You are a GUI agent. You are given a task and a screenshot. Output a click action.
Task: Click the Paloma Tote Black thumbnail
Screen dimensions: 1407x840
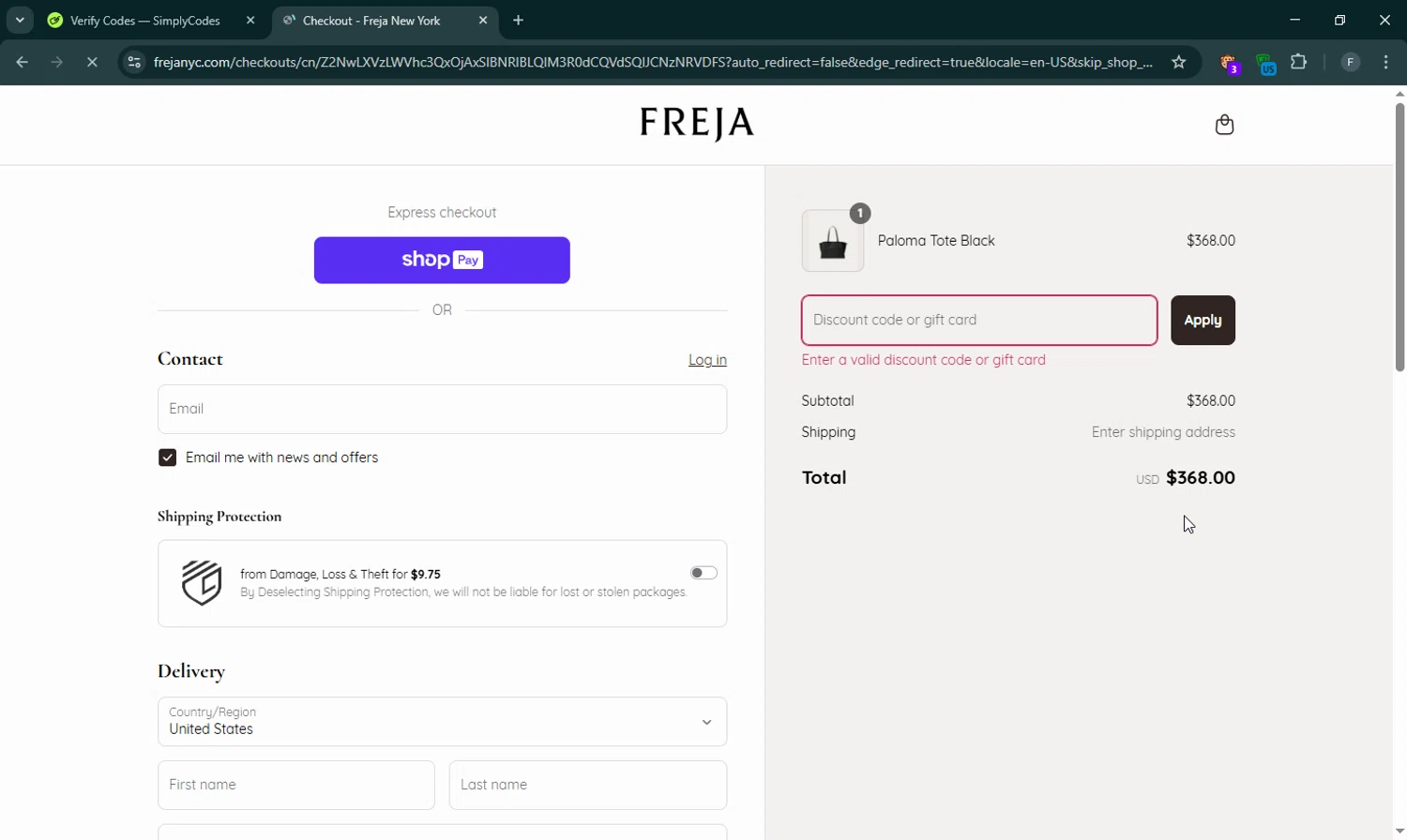(x=833, y=242)
